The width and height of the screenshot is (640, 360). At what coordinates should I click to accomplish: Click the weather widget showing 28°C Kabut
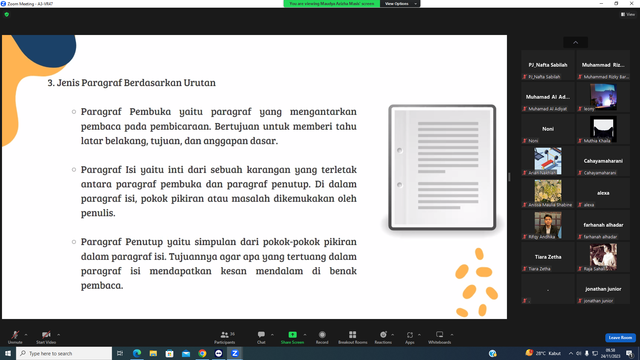[x=543, y=353]
